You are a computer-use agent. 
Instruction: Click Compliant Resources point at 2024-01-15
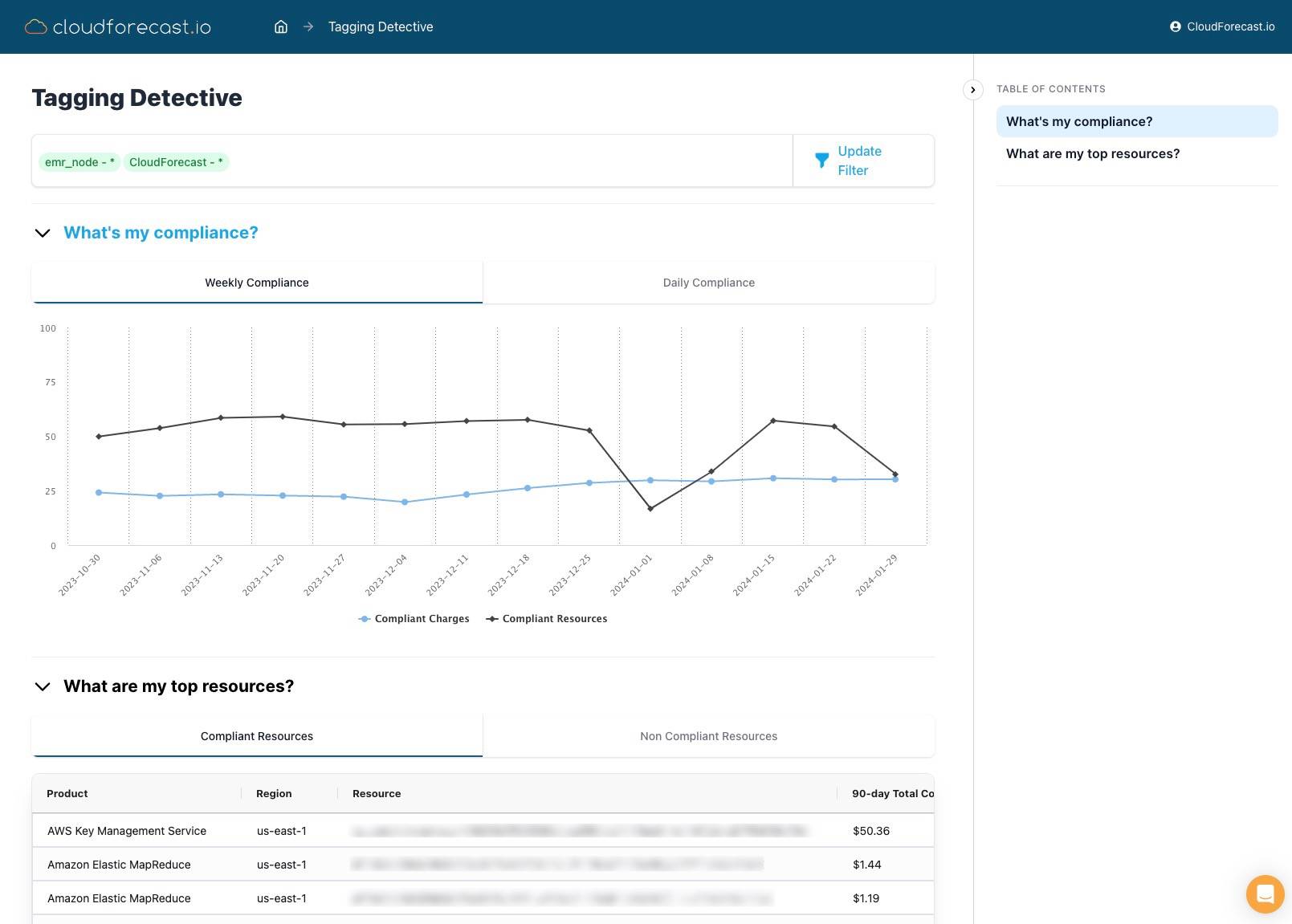click(x=773, y=421)
